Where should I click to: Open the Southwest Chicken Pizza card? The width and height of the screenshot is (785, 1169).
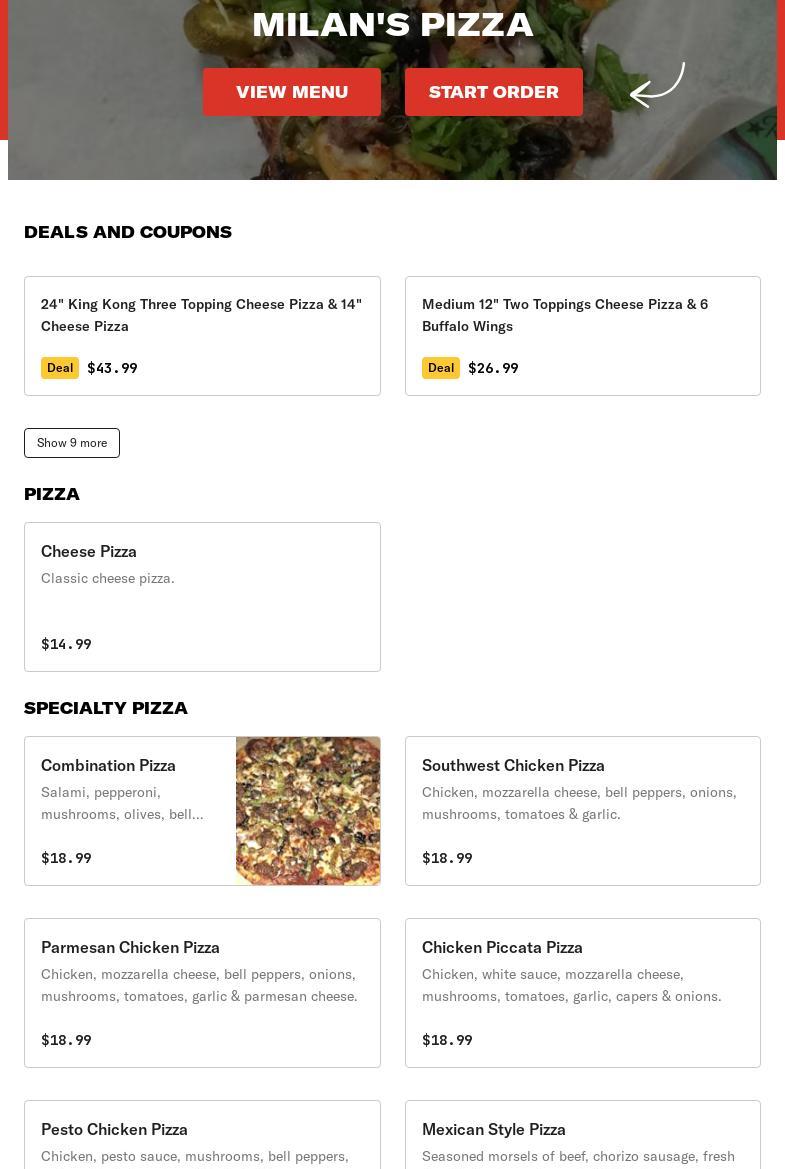pyautogui.click(x=582, y=811)
